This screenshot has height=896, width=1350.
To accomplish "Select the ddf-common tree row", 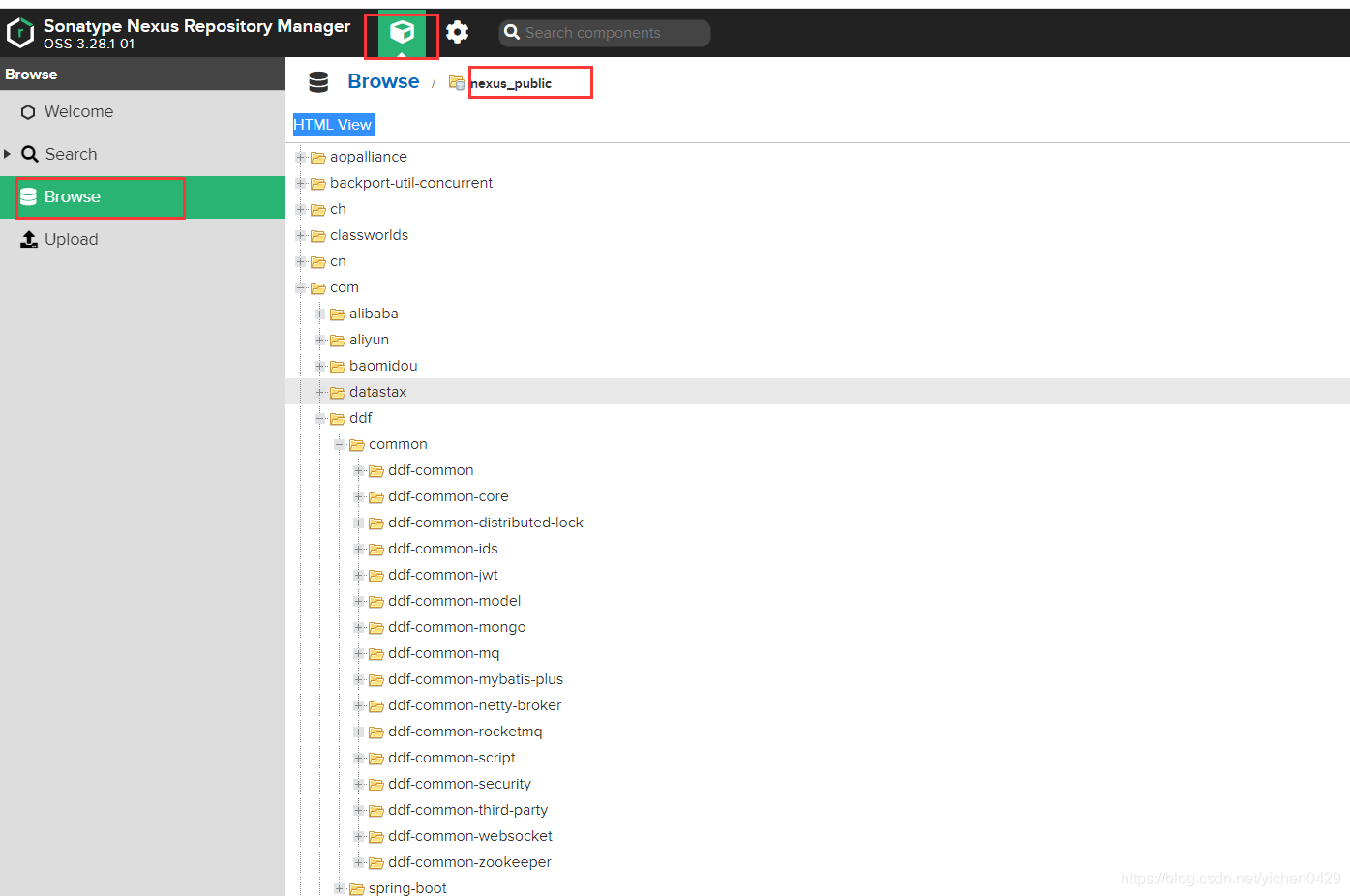I will pos(818,470).
